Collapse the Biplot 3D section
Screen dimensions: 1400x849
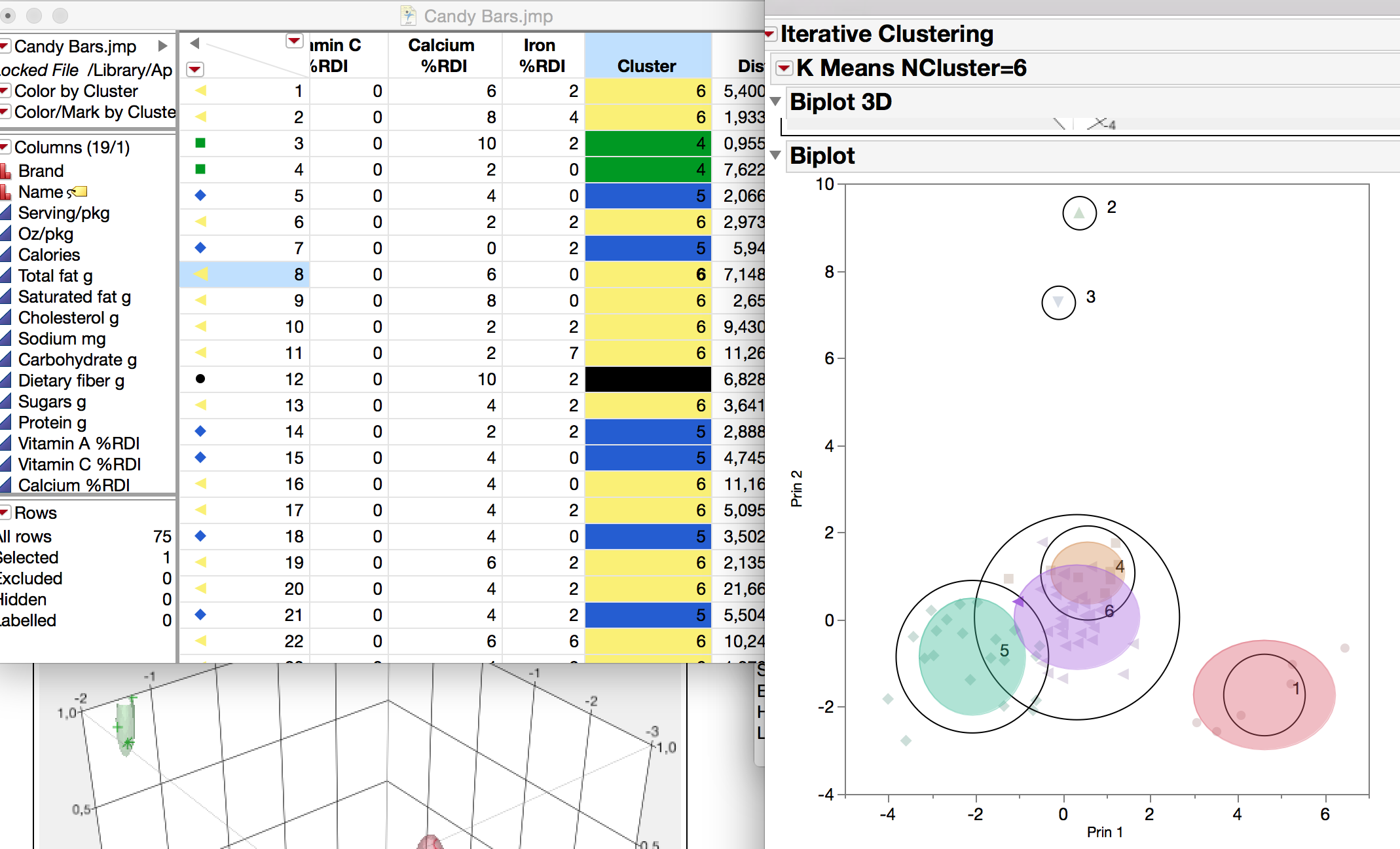click(x=775, y=102)
